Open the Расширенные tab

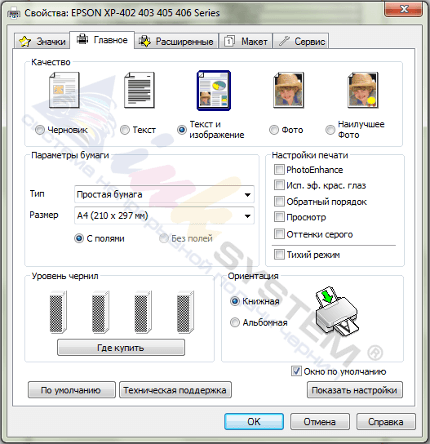point(176,41)
